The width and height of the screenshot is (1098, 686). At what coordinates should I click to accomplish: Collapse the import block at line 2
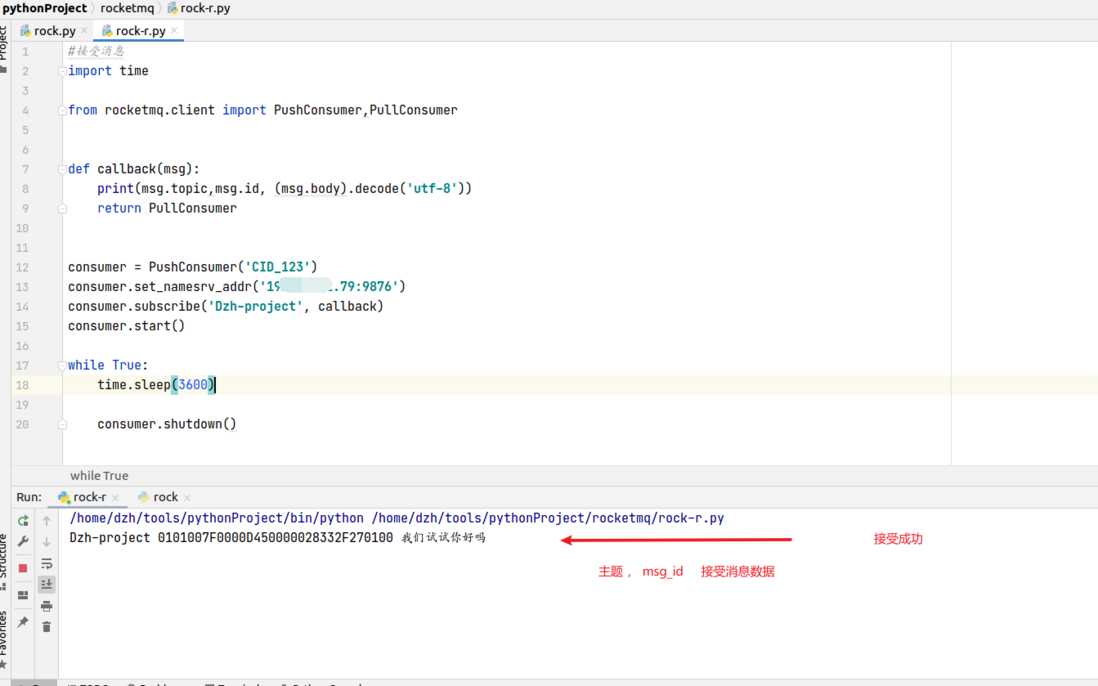pos(62,71)
